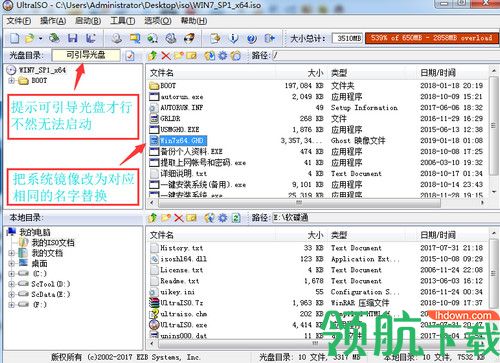
Task: Click the 文件名 column header in the local list
Action: (211, 235)
